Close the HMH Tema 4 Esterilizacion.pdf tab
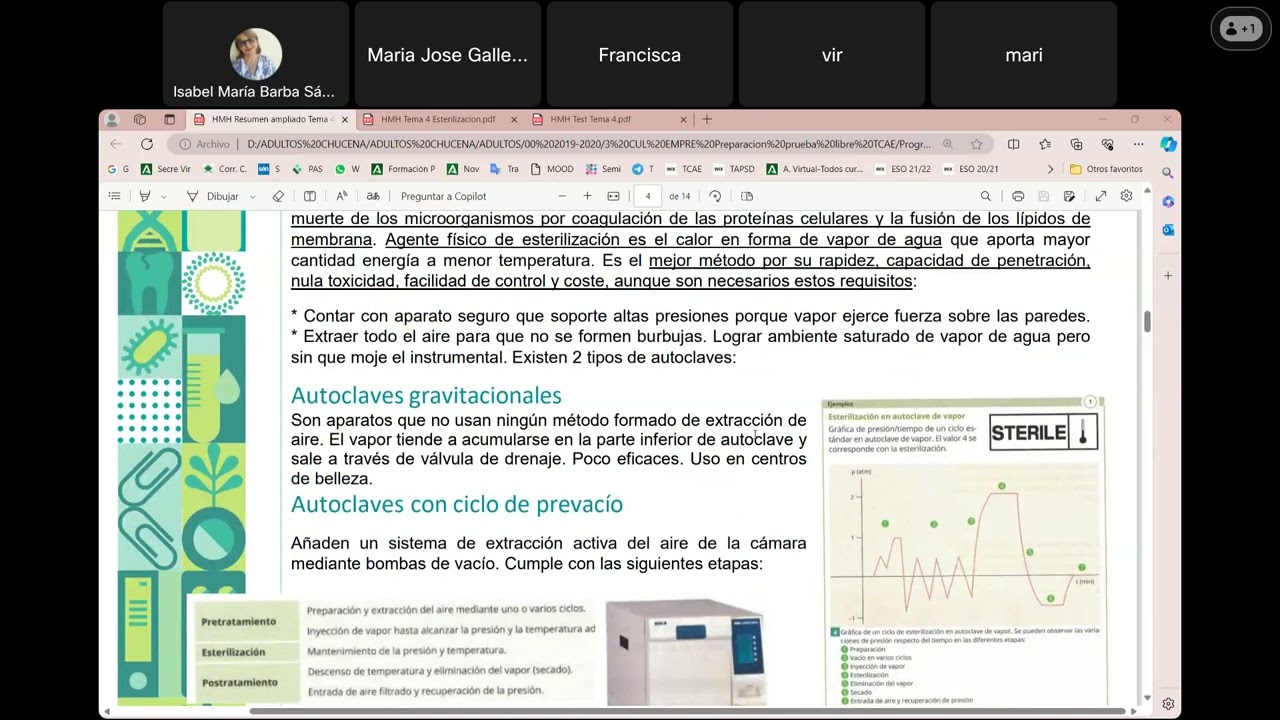This screenshot has height=720, width=1280. click(x=514, y=119)
